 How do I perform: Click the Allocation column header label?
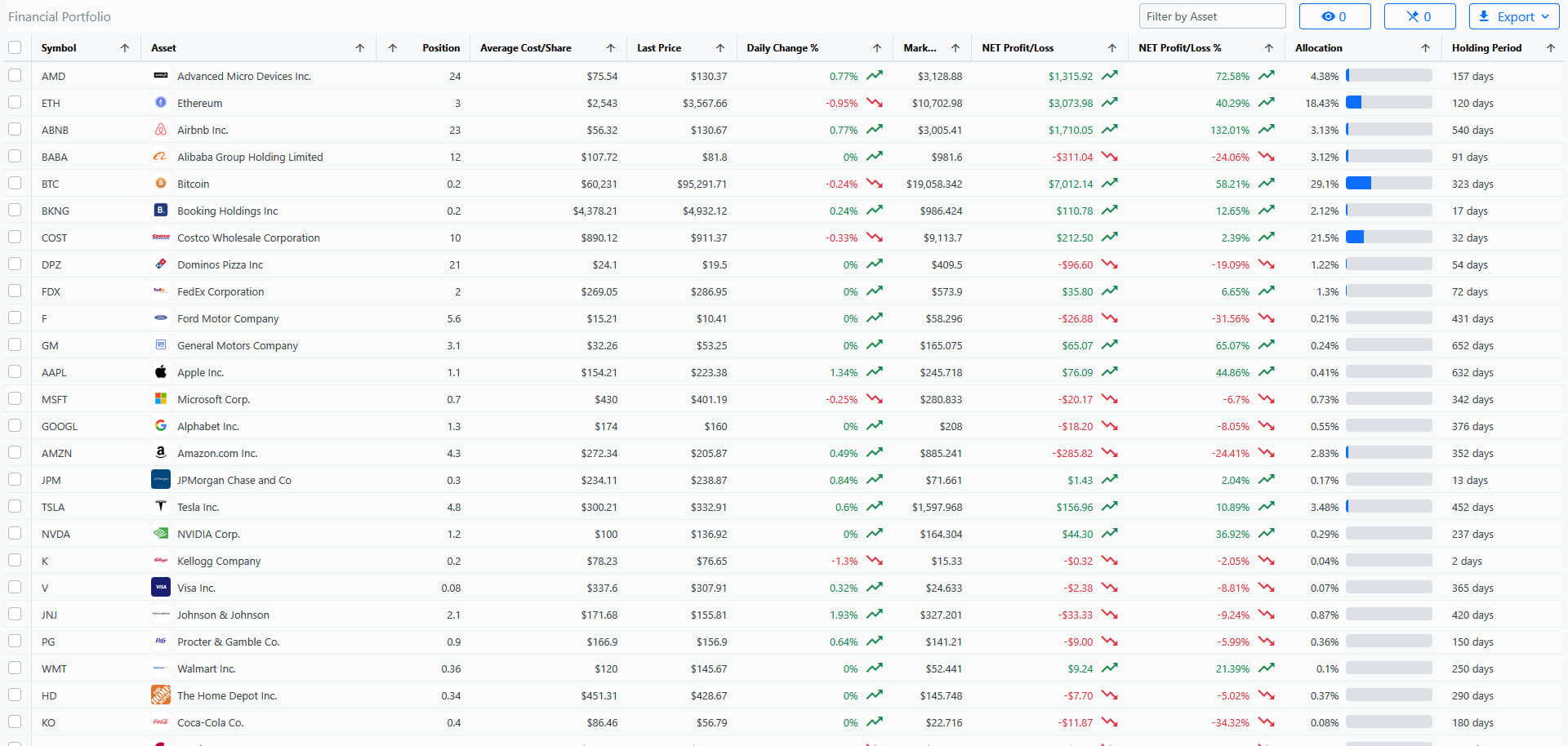tap(1318, 48)
